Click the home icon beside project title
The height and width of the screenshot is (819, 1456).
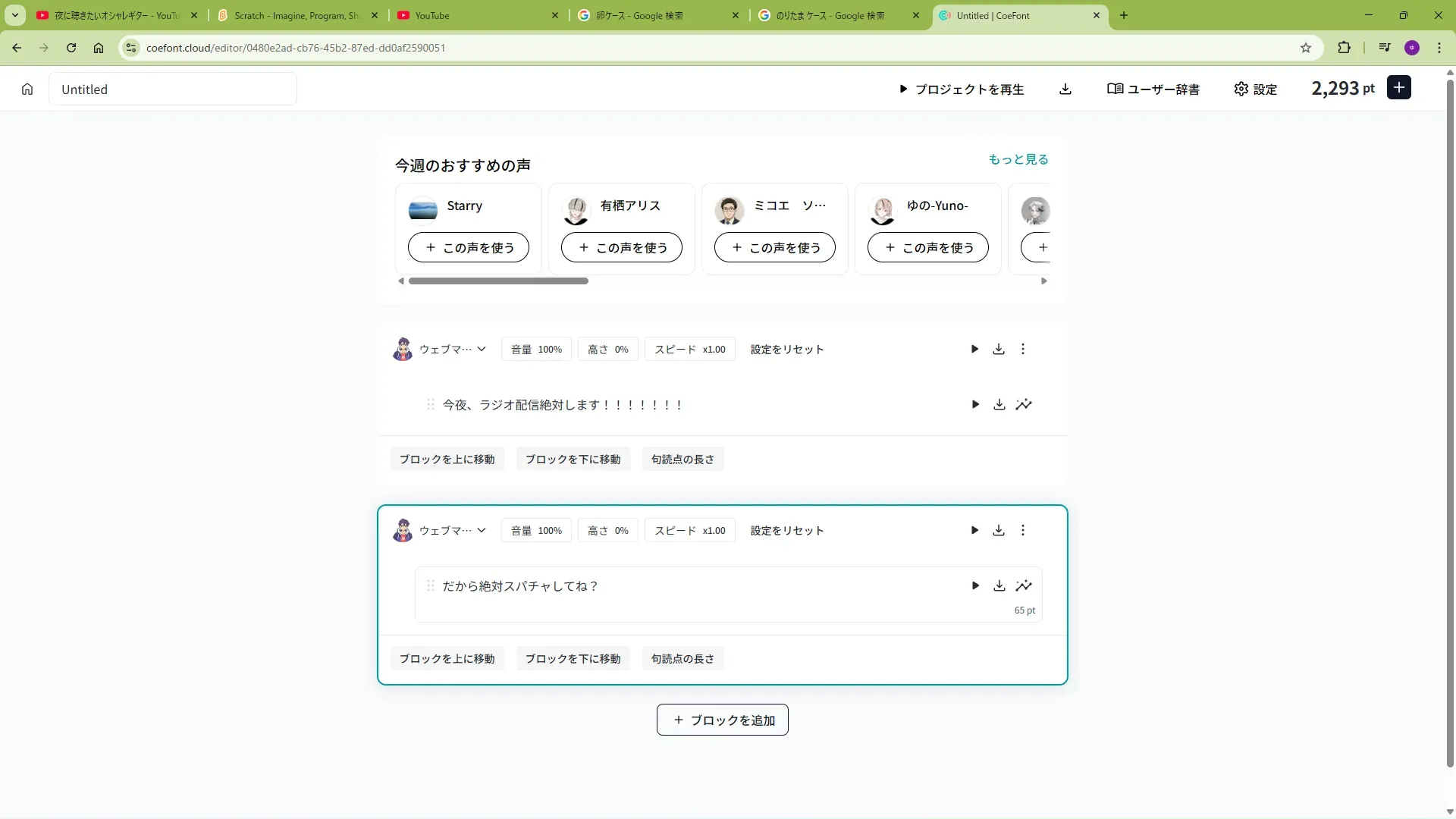(27, 89)
